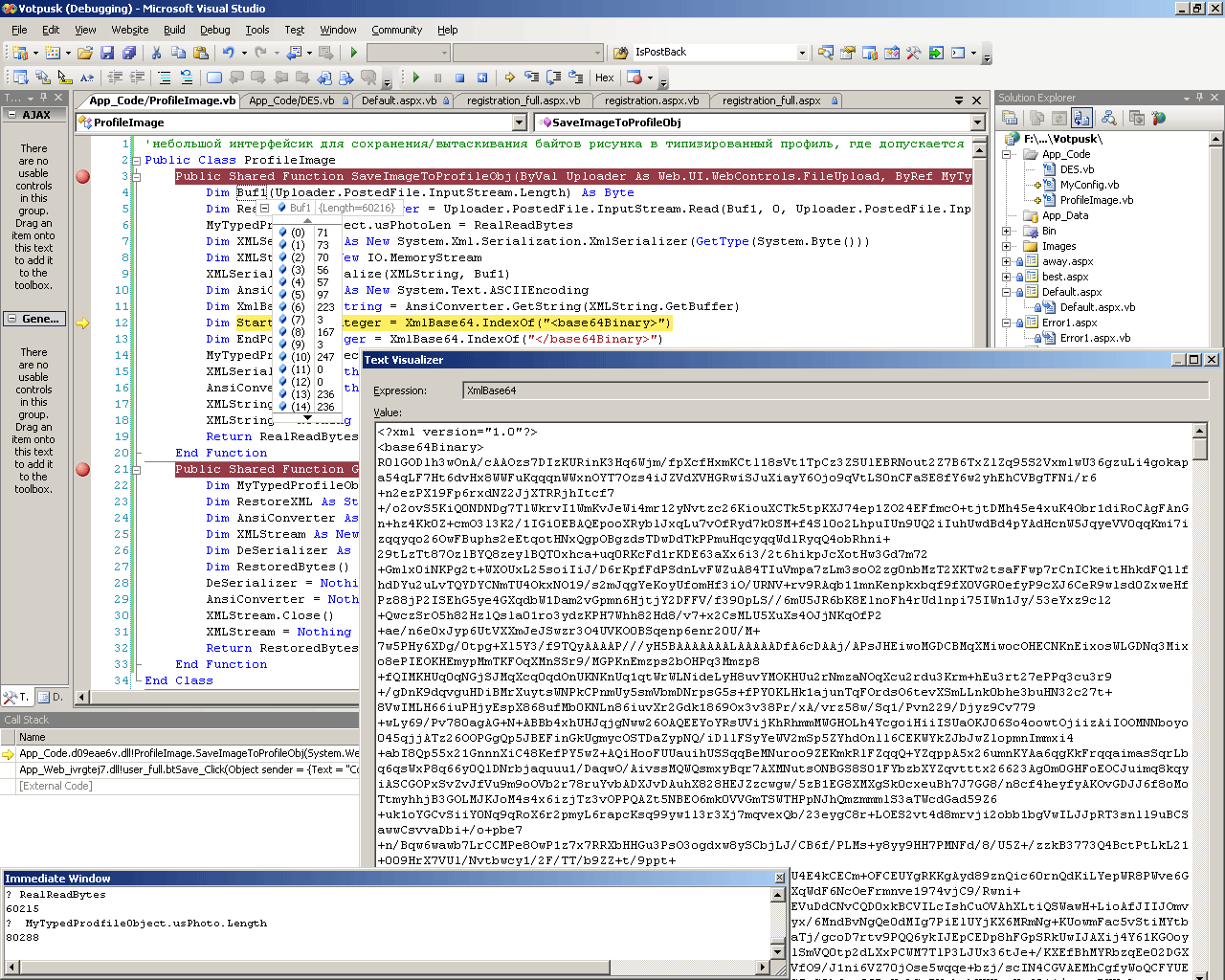Select MyConfig.vb in Solution Explorer
Viewport: 1225px width, 980px height.
coord(1089,185)
